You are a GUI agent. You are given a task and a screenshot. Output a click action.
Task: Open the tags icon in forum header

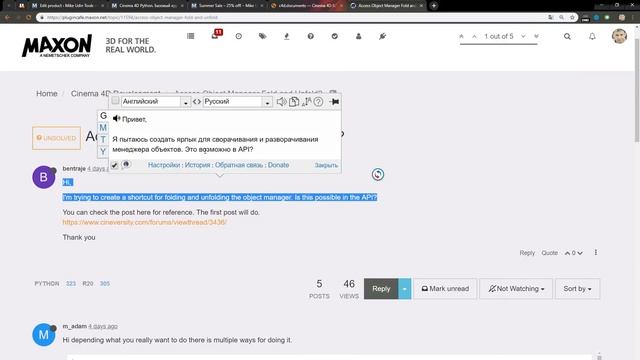262,36
